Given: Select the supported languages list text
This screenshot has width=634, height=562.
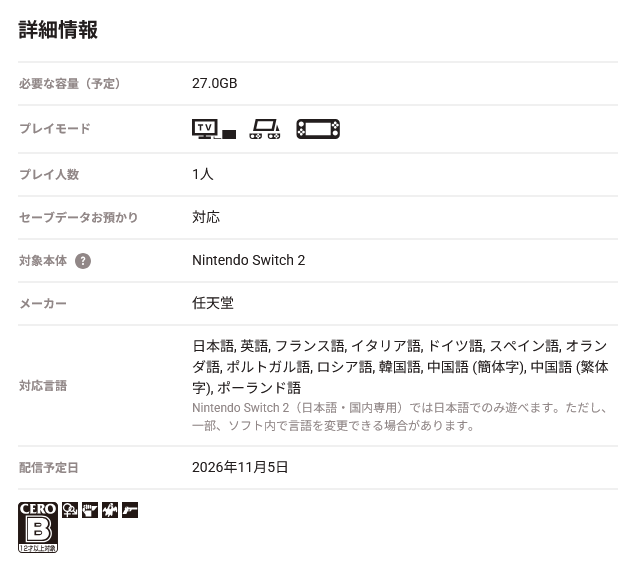Looking at the screenshot, I should (x=400, y=367).
